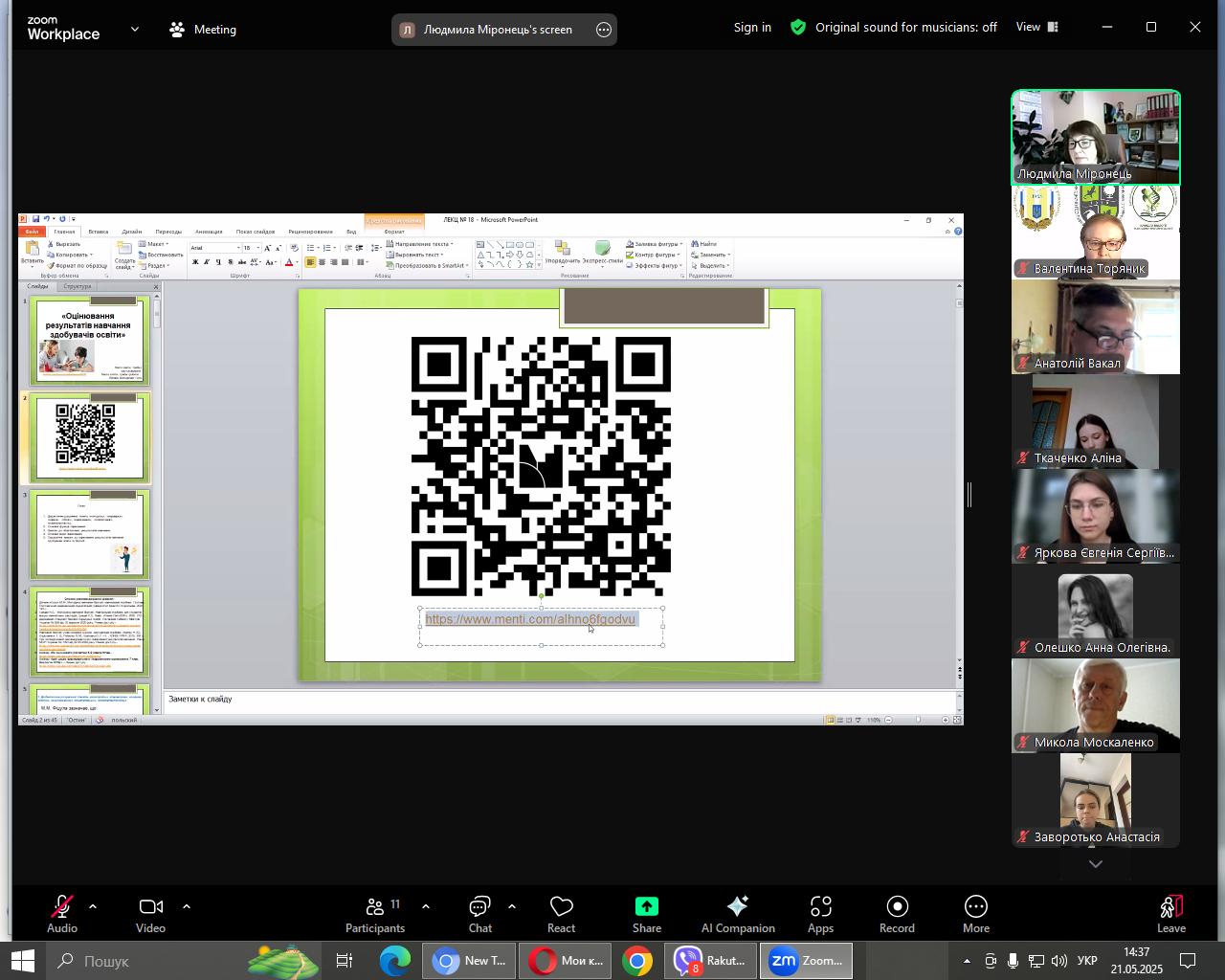The height and width of the screenshot is (980, 1225).
Task: Open the Participants panel
Action: coord(375,914)
